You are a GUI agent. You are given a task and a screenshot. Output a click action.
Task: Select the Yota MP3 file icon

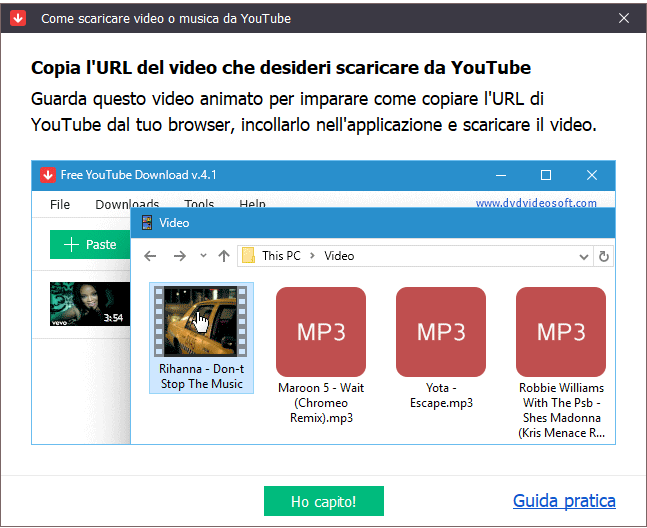441,332
